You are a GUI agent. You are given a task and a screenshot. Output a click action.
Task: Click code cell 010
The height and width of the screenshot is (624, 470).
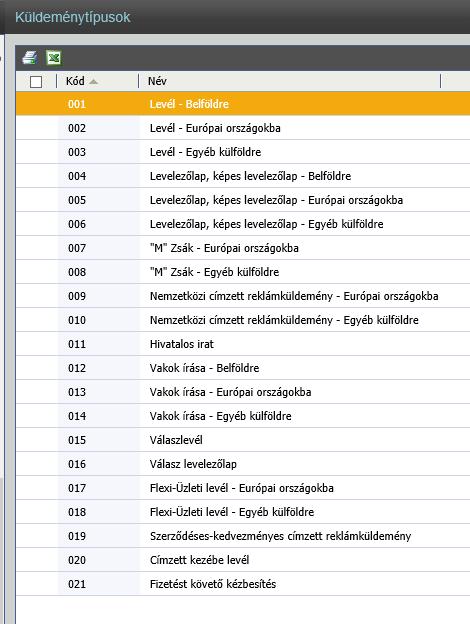coord(98,320)
